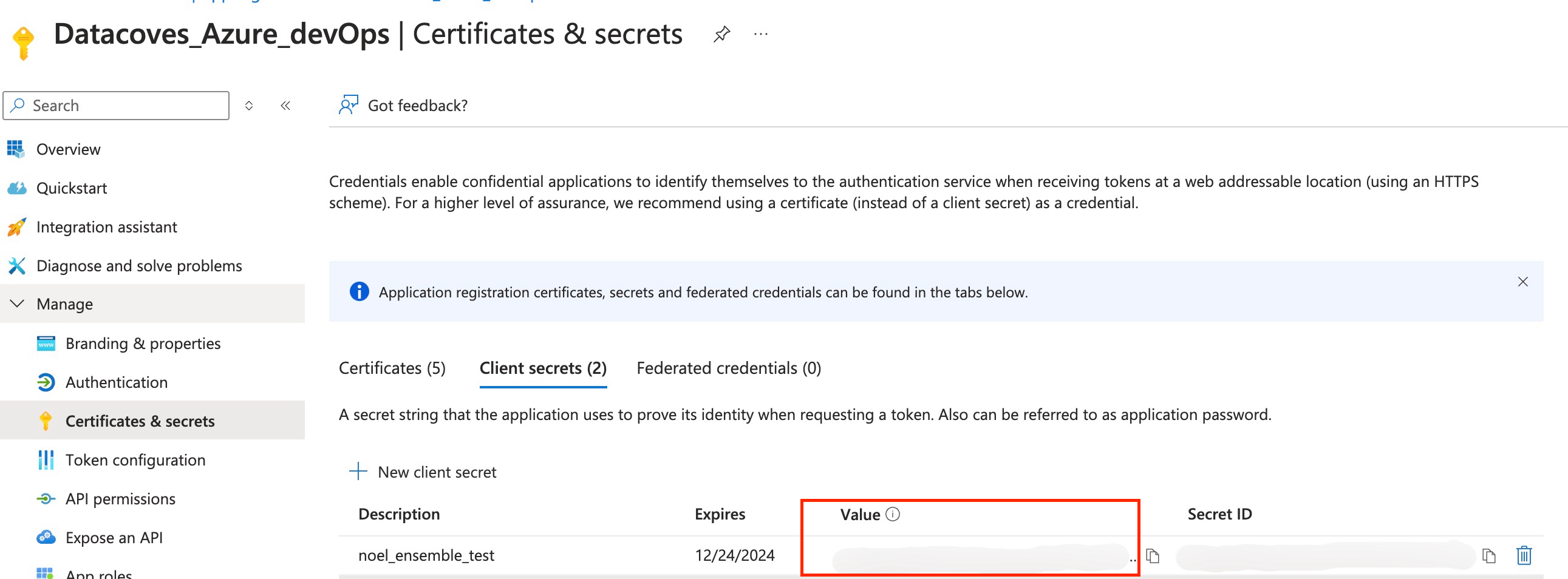Pin the Certificates & secrets blade
Viewport: 1568px width, 579px height.
pyautogui.click(x=721, y=34)
